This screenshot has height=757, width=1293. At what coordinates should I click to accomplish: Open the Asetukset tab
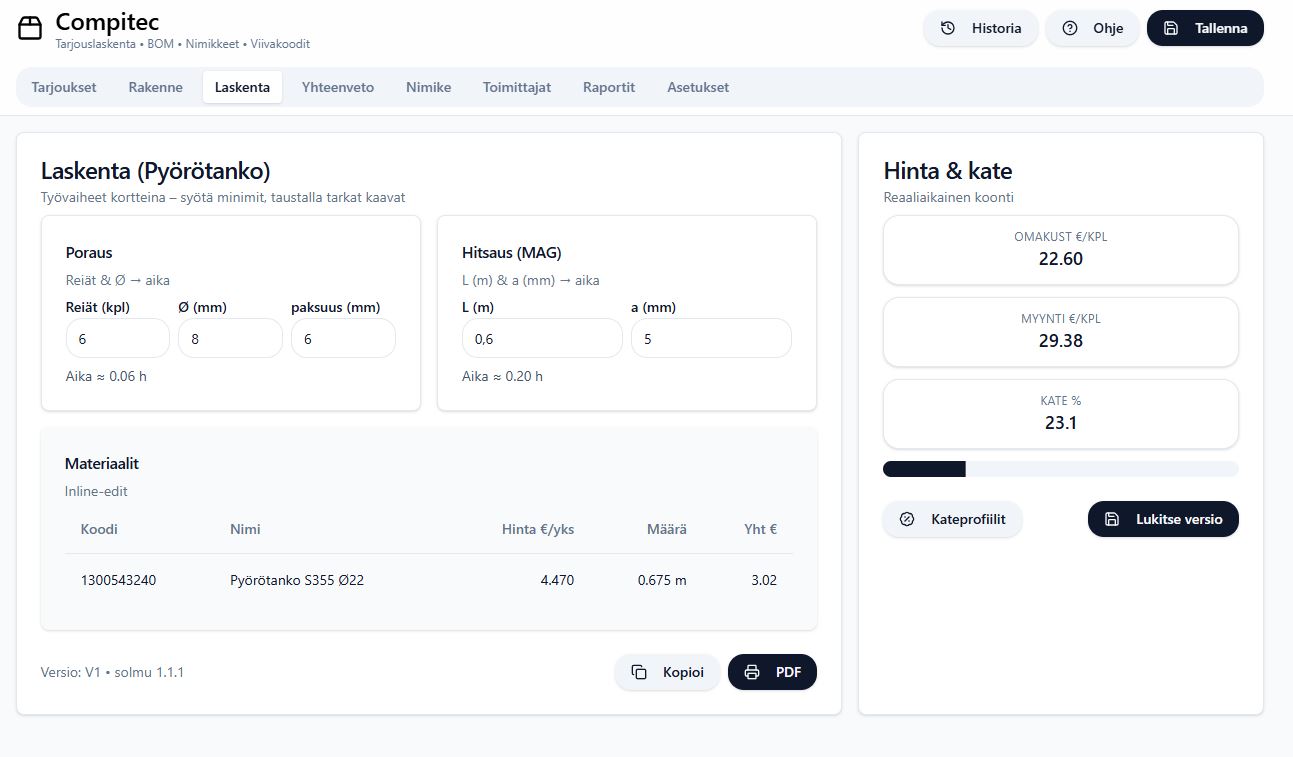coord(698,87)
